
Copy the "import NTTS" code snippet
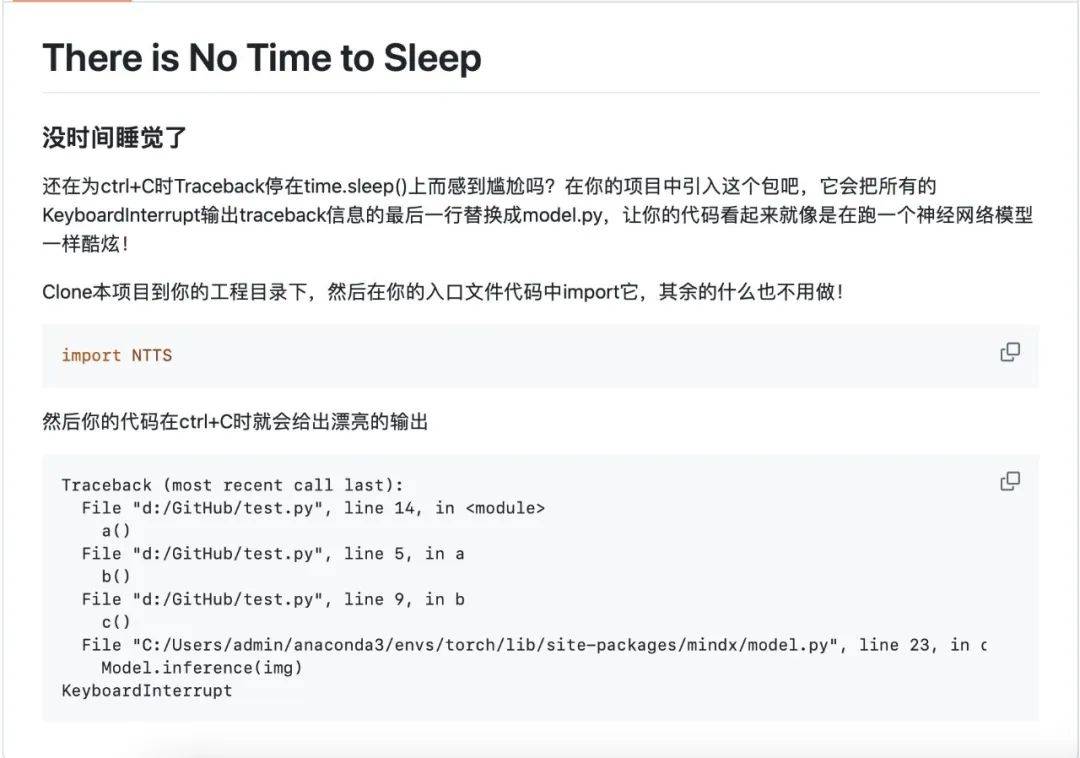[1010, 352]
